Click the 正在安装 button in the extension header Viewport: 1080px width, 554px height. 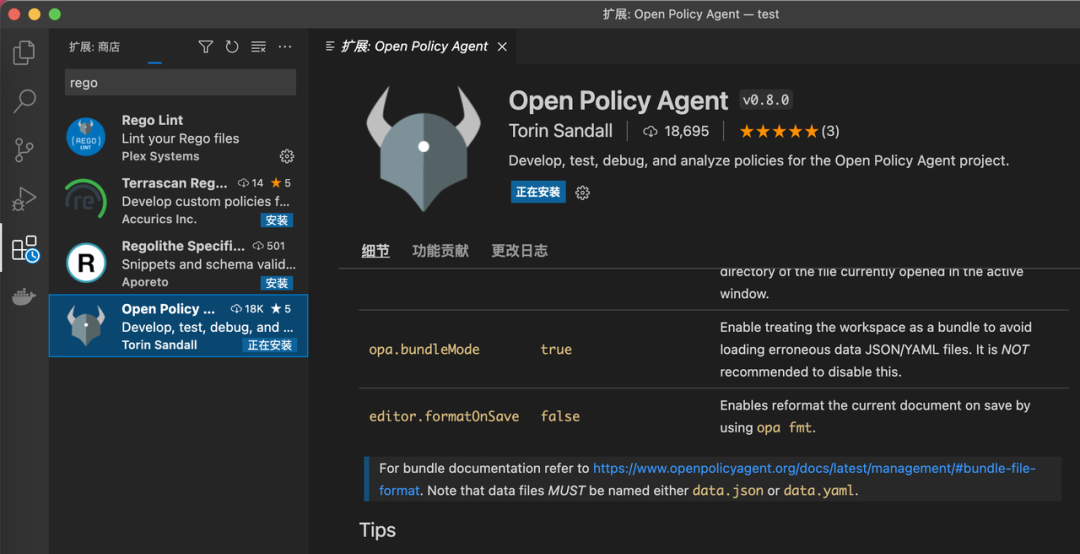click(x=538, y=192)
